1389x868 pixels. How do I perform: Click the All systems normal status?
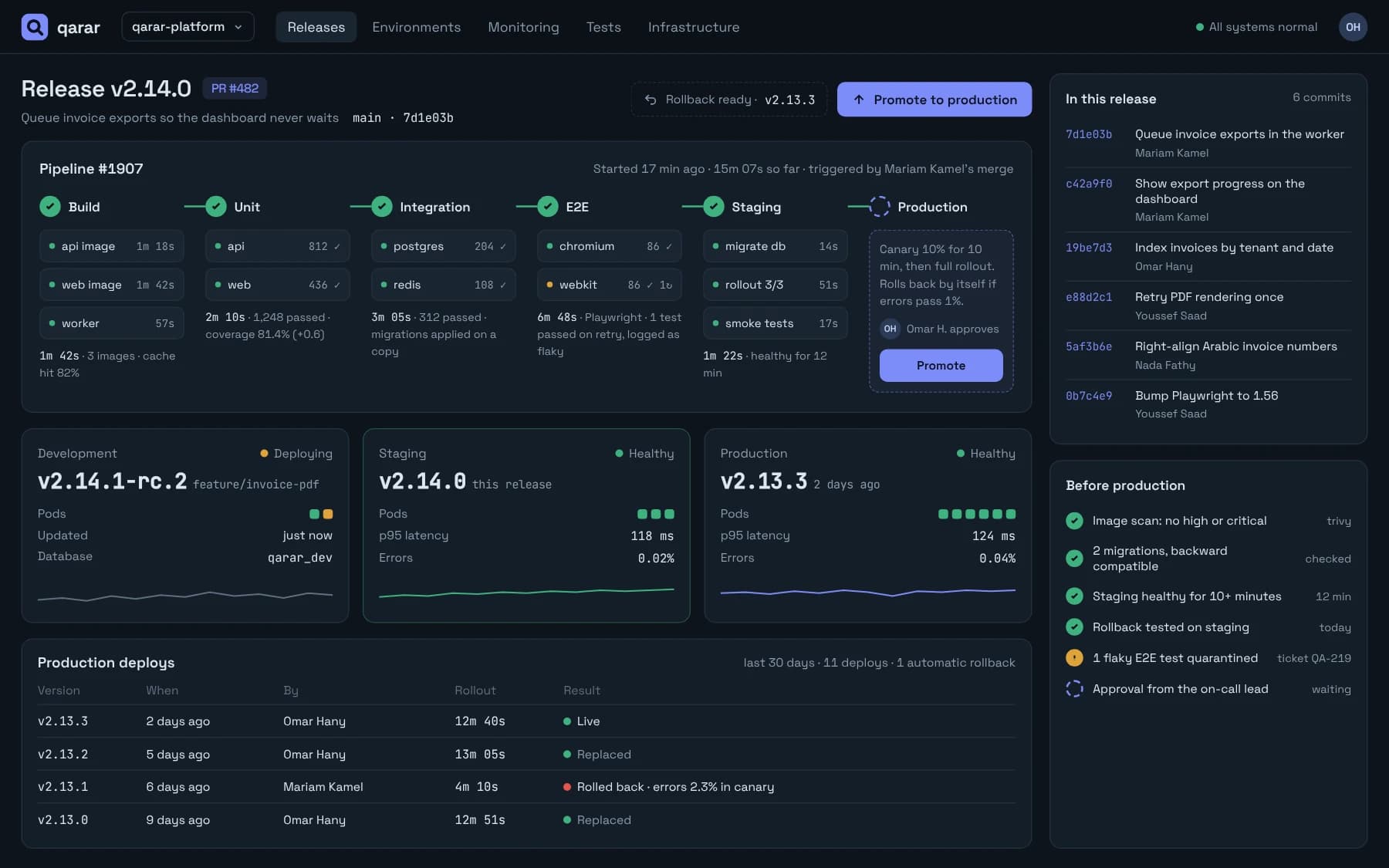click(x=1256, y=27)
